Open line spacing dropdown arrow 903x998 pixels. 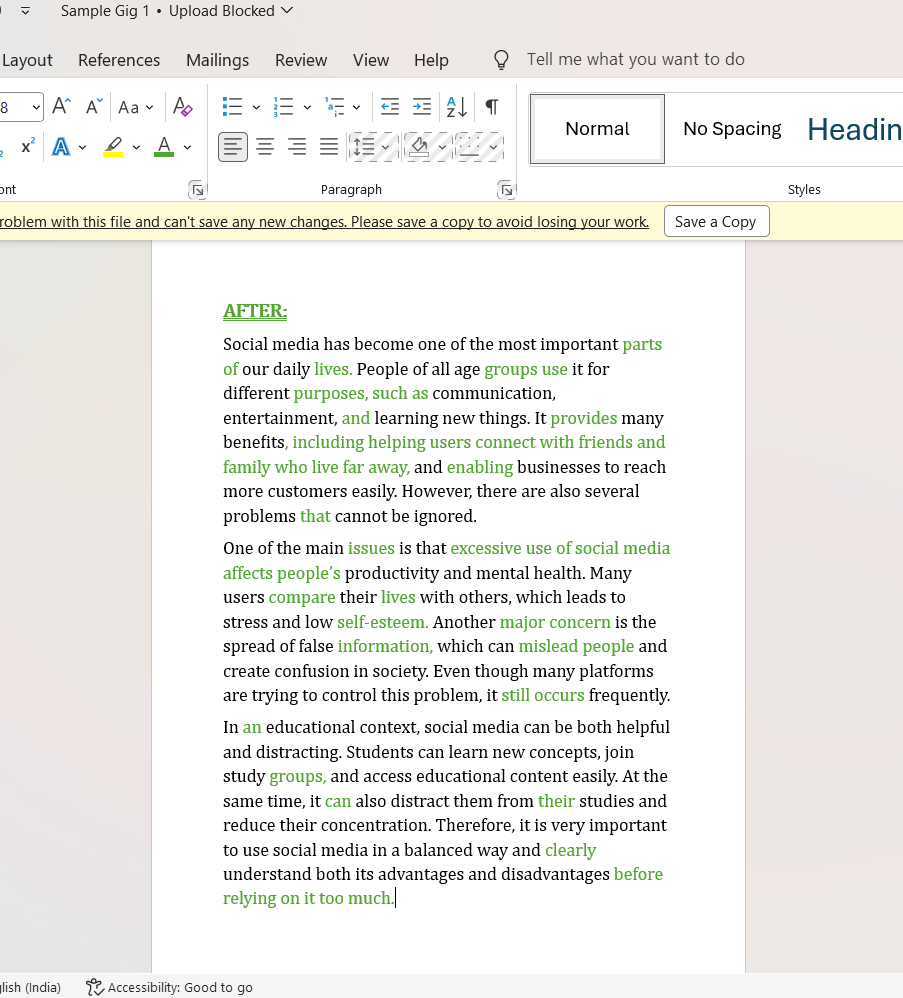point(386,148)
